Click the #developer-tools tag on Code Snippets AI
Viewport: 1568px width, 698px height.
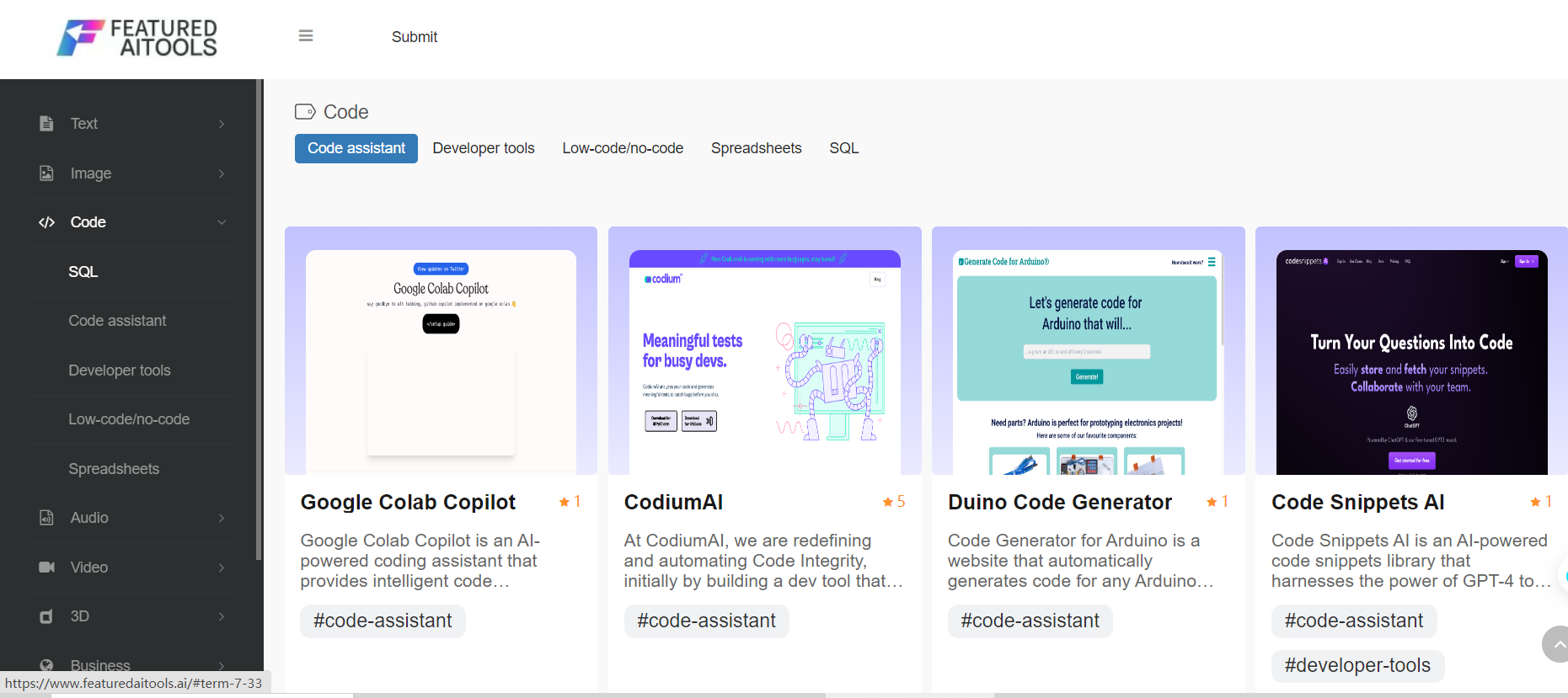pyautogui.click(x=1357, y=665)
